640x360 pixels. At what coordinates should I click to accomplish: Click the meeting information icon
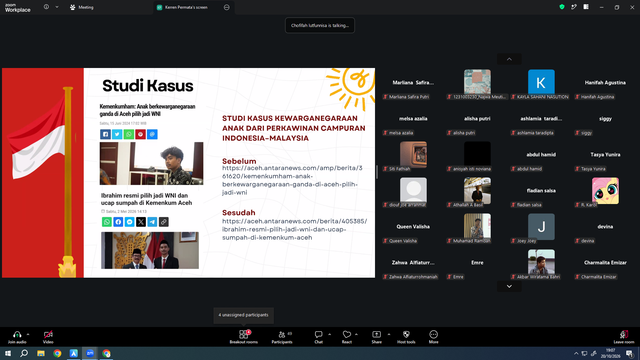pyautogui.click(x=46, y=7)
